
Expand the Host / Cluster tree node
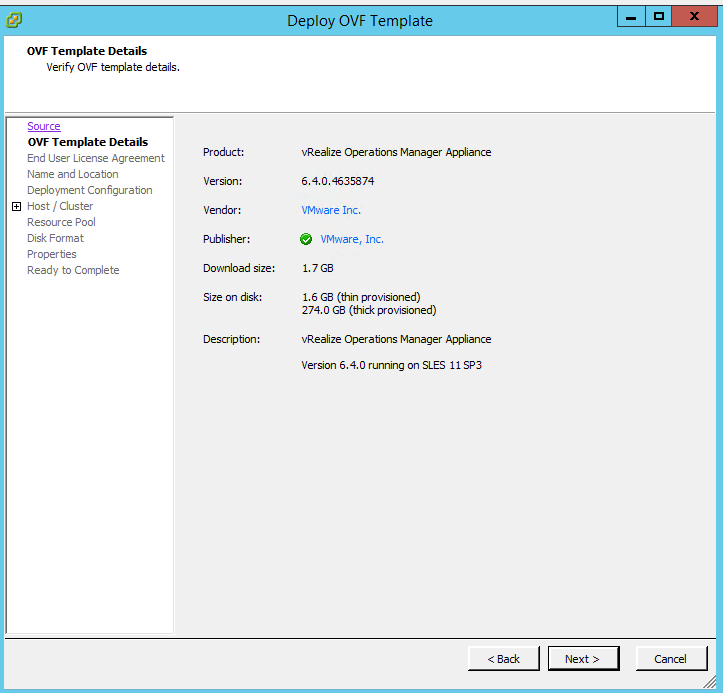pyautogui.click(x=16, y=207)
